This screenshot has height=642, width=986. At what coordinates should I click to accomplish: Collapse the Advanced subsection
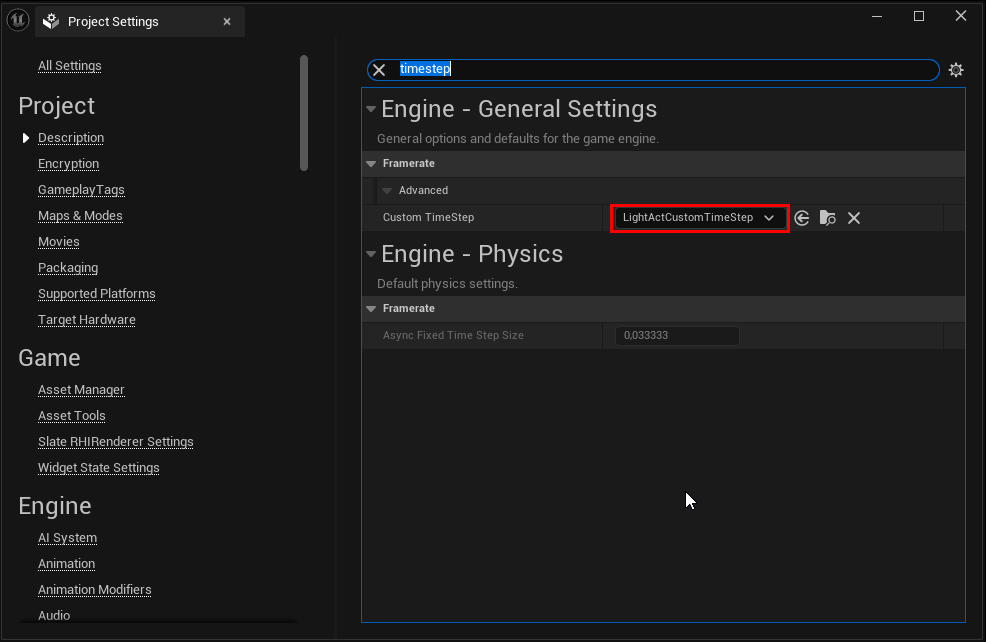388,191
